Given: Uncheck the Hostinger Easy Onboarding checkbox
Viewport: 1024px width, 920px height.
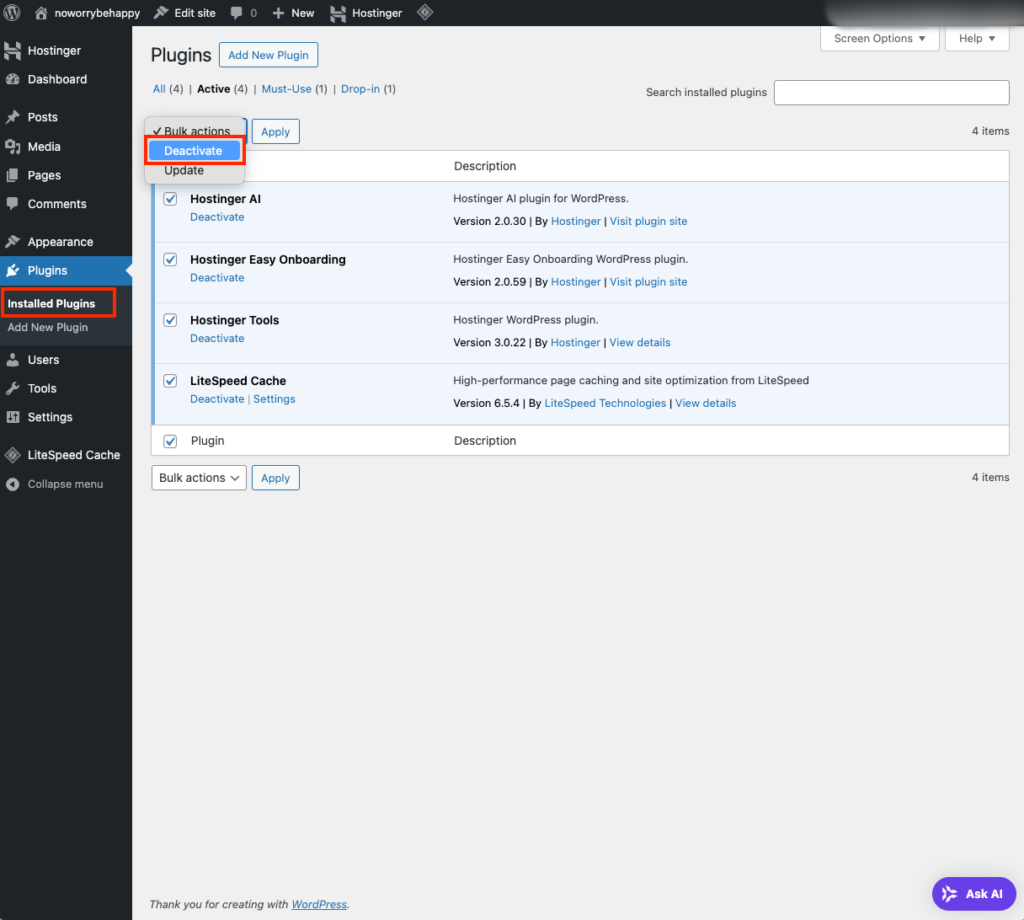Looking at the screenshot, I should click(170, 260).
